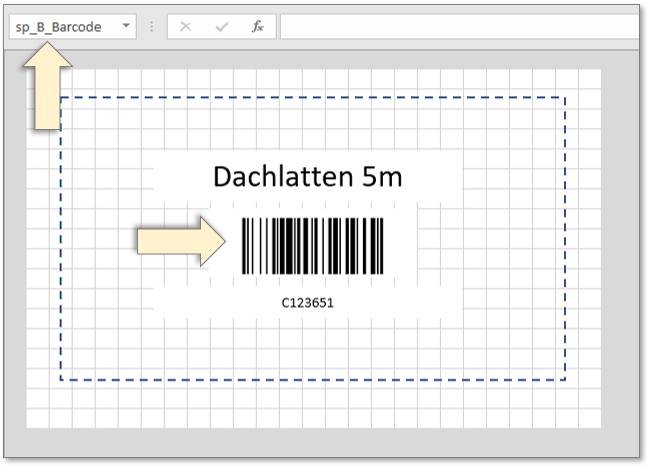Click the three-dot handle beside Name Box
652x469 pixels.
152,27
